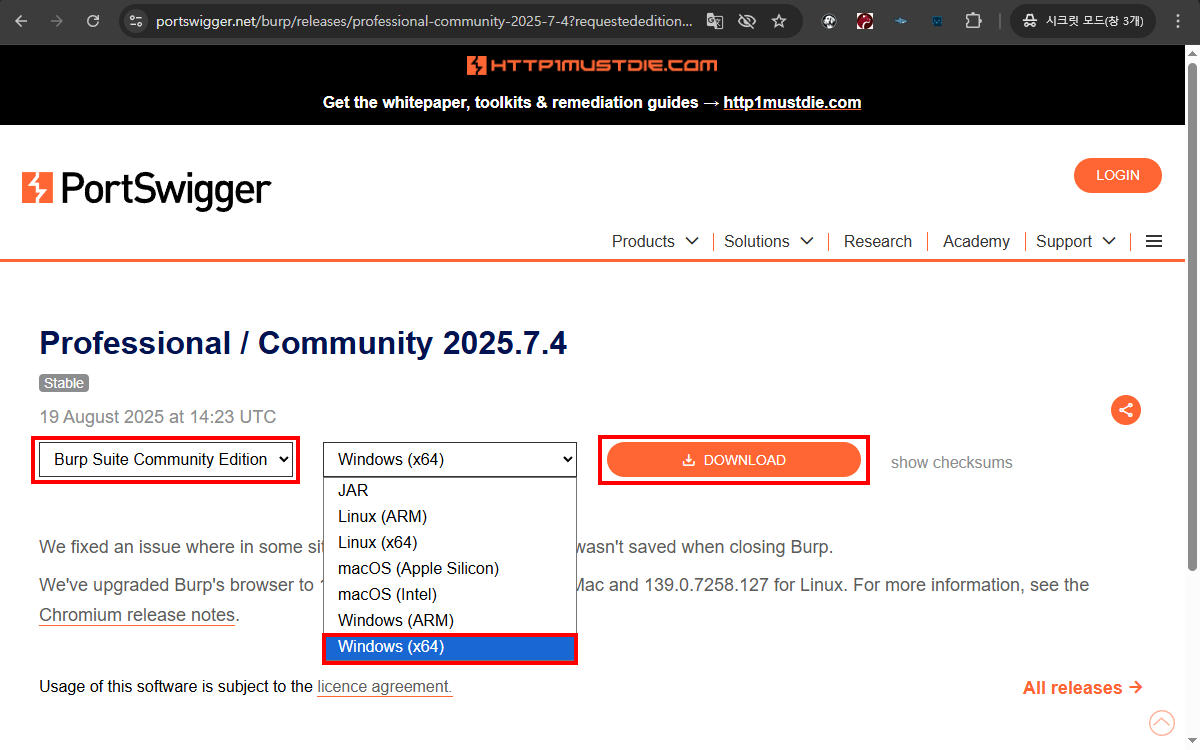Screen dimensions: 1200x750
Task: Click the eye-slash tracking protection icon
Action: [x=747, y=20]
